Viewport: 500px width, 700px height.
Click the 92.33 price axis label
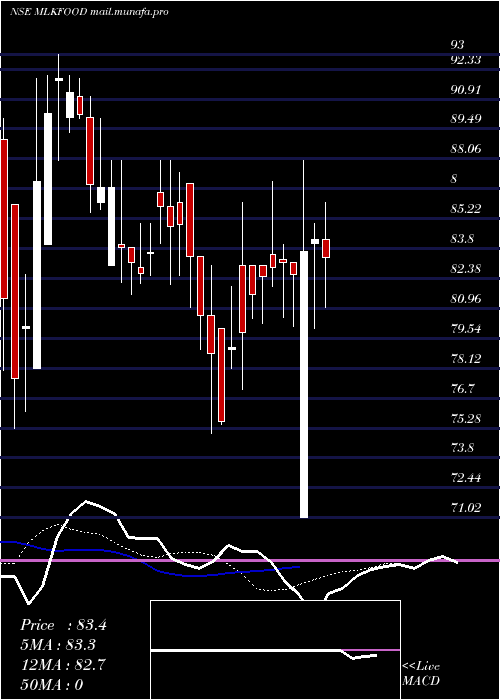(x=466, y=60)
